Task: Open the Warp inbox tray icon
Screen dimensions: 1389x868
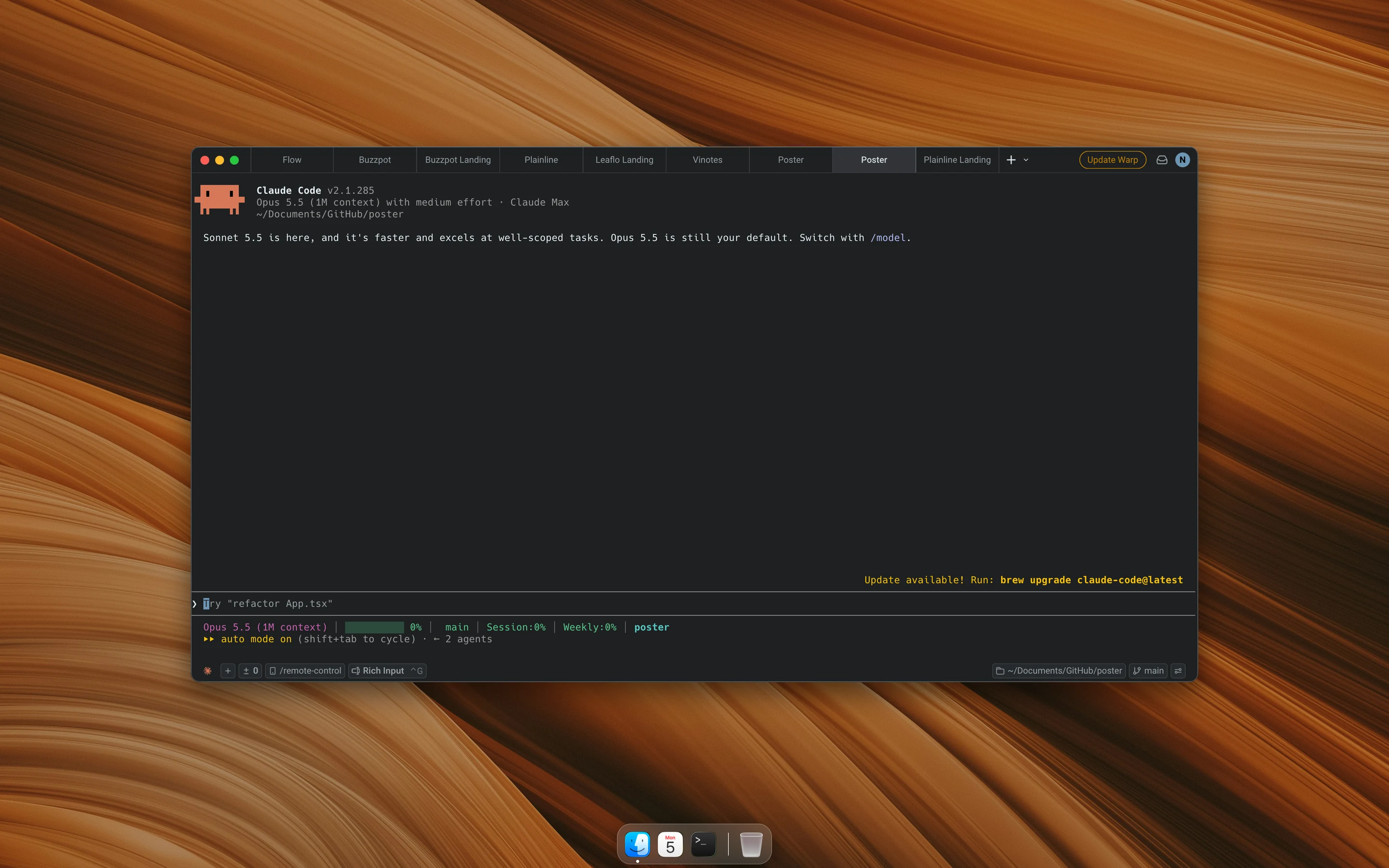Action: [1162, 160]
